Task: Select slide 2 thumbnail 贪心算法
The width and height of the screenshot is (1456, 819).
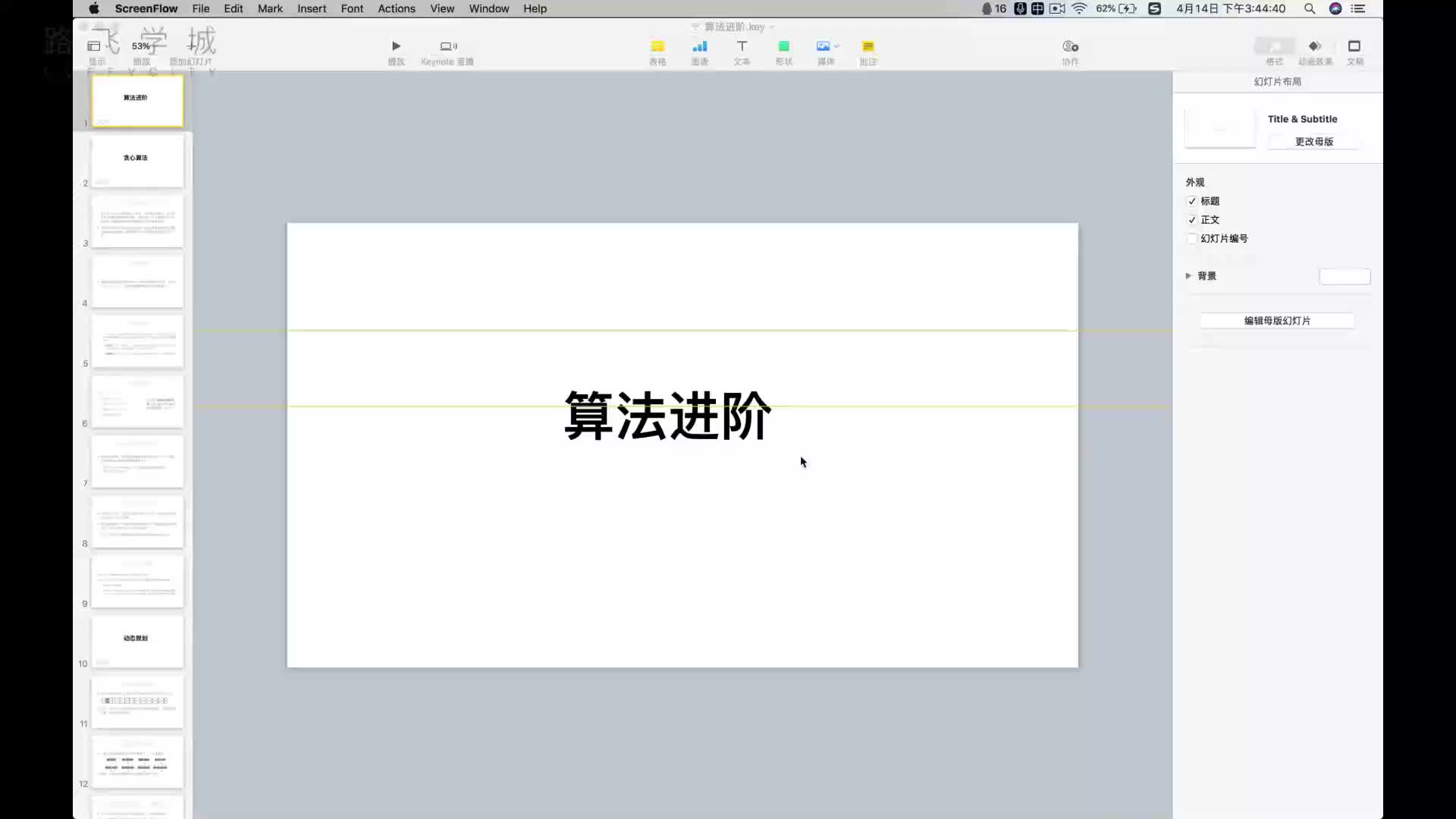Action: [137, 161]
